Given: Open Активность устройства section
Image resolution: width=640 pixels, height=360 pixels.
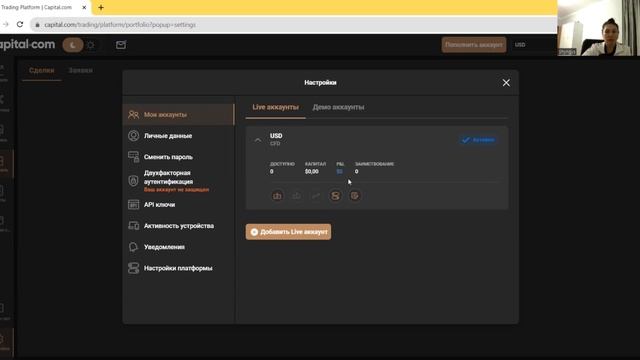Looking at the screenshot, I should pos(179,226).
